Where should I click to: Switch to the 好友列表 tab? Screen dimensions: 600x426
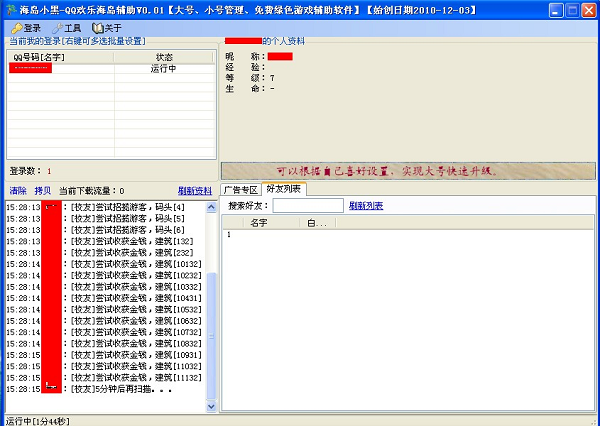tap(284, 189)
